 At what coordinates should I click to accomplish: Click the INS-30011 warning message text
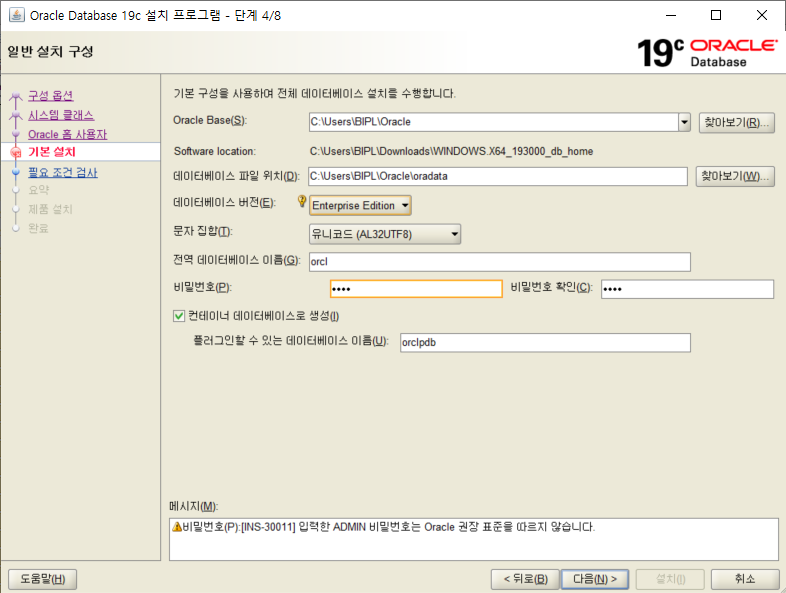pos(389,527)
